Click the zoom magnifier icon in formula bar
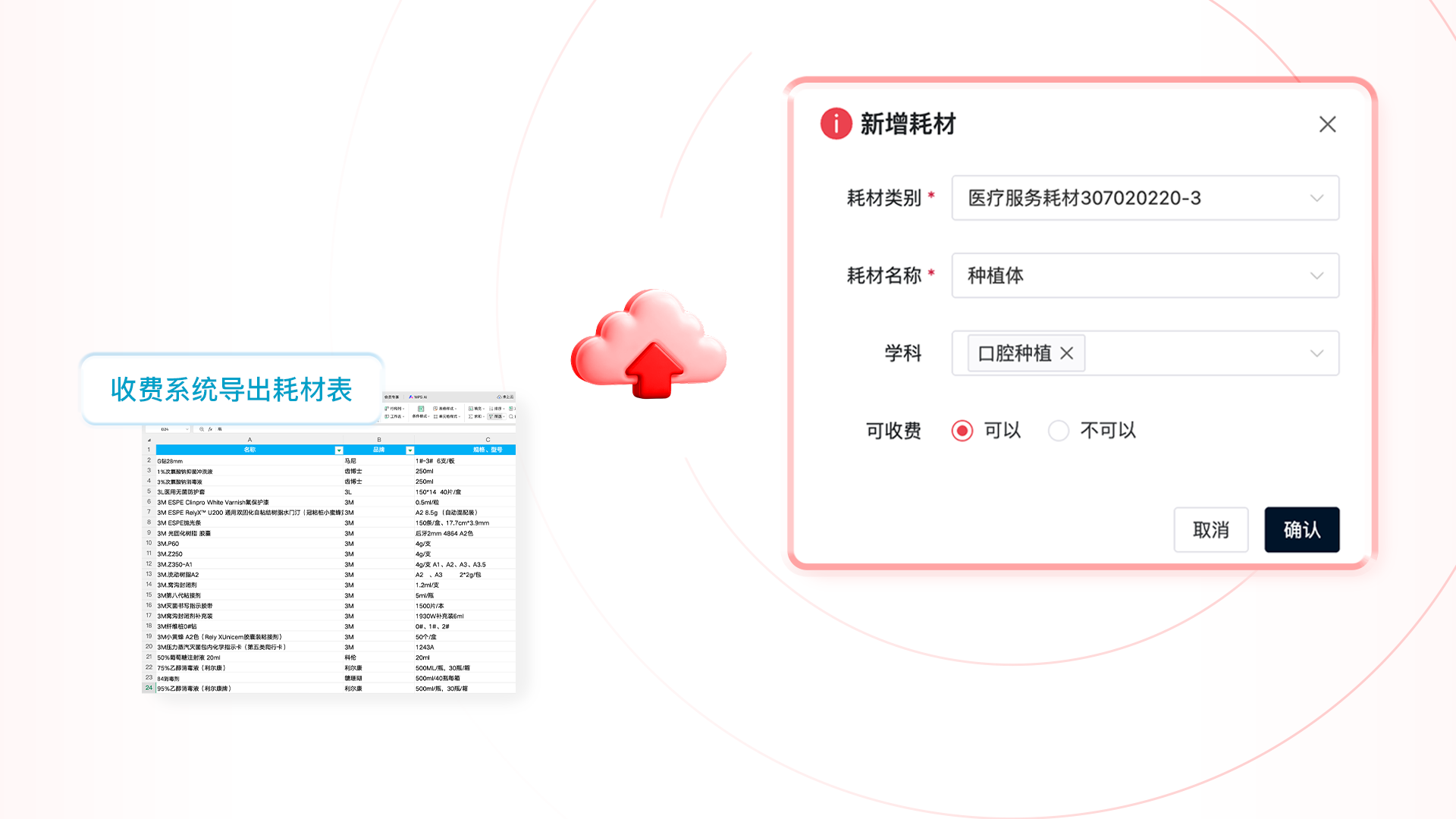Viewport: 1456px width, 819px height. 202,429
